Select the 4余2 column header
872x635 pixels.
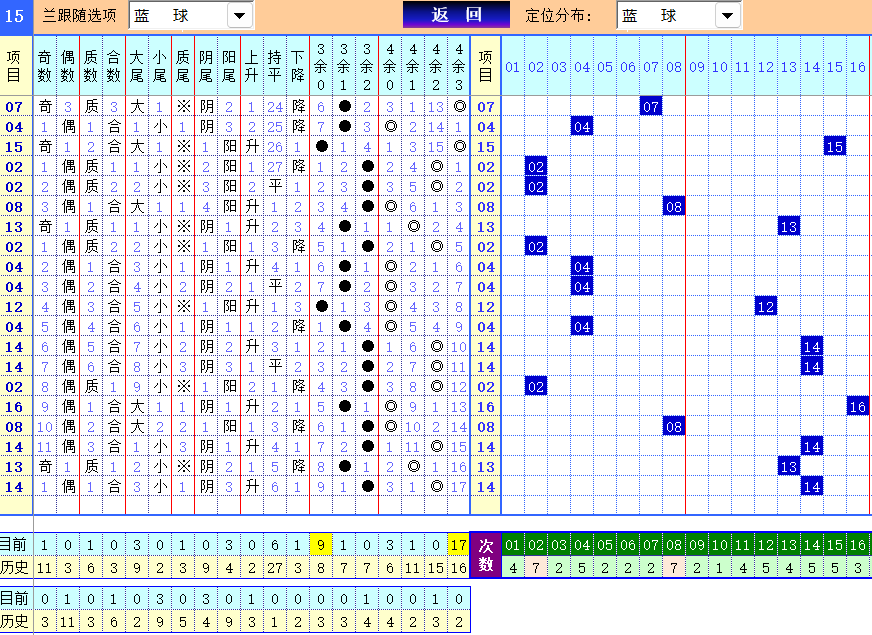[435, 66]
